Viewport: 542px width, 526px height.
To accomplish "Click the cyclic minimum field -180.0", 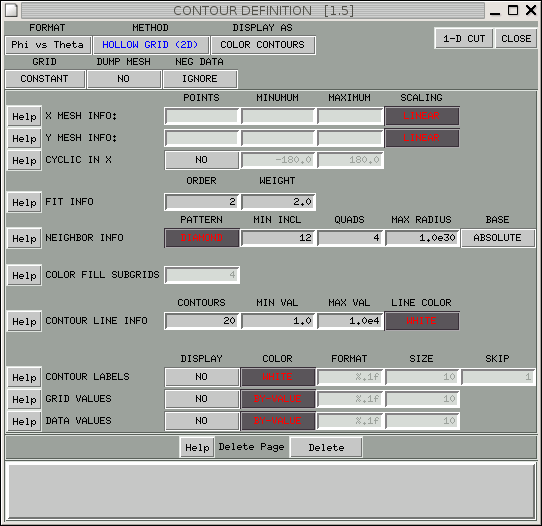I will [278, 160].
